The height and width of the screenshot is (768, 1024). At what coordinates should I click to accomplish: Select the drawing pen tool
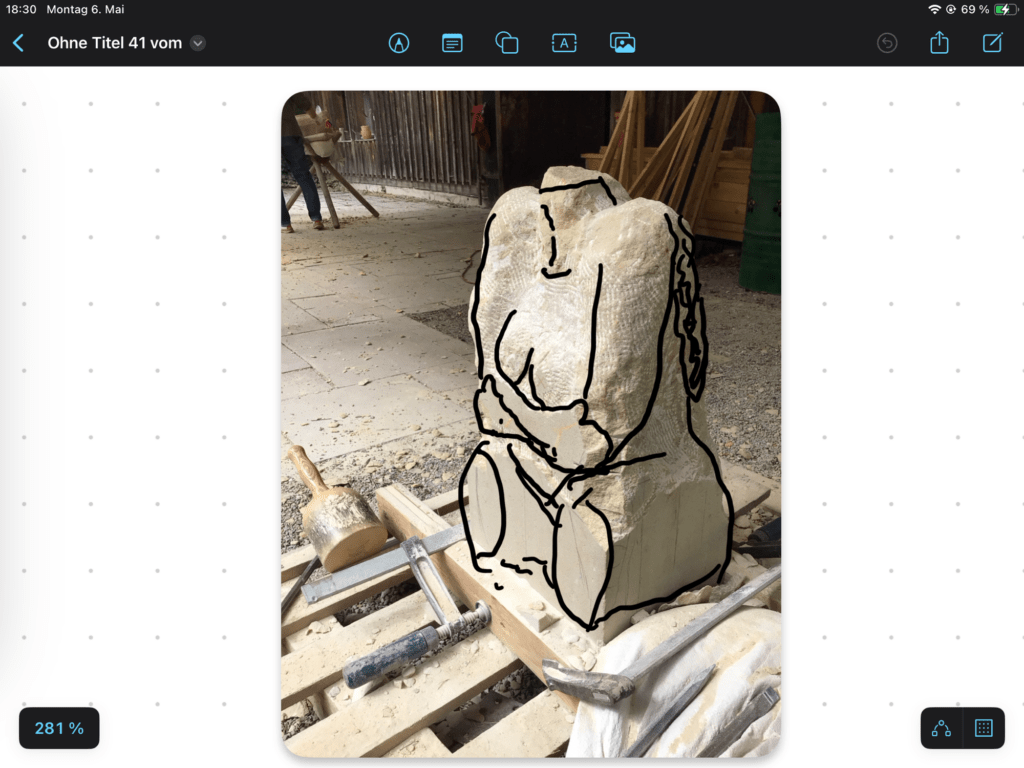pos(399,43)
